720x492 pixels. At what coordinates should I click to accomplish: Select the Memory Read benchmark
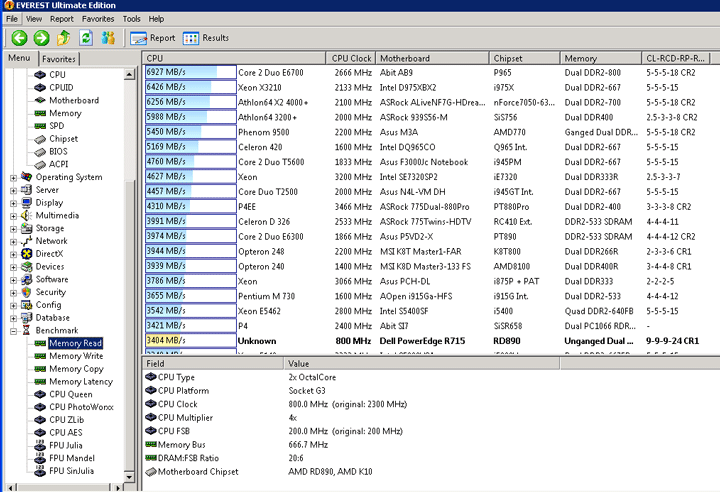75,343
